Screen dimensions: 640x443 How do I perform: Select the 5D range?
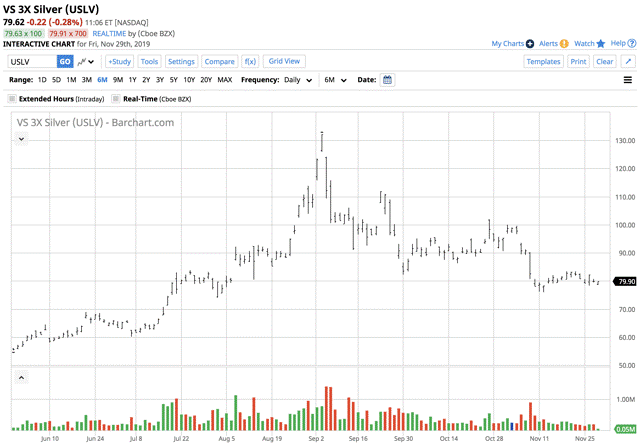pos(56,80)
